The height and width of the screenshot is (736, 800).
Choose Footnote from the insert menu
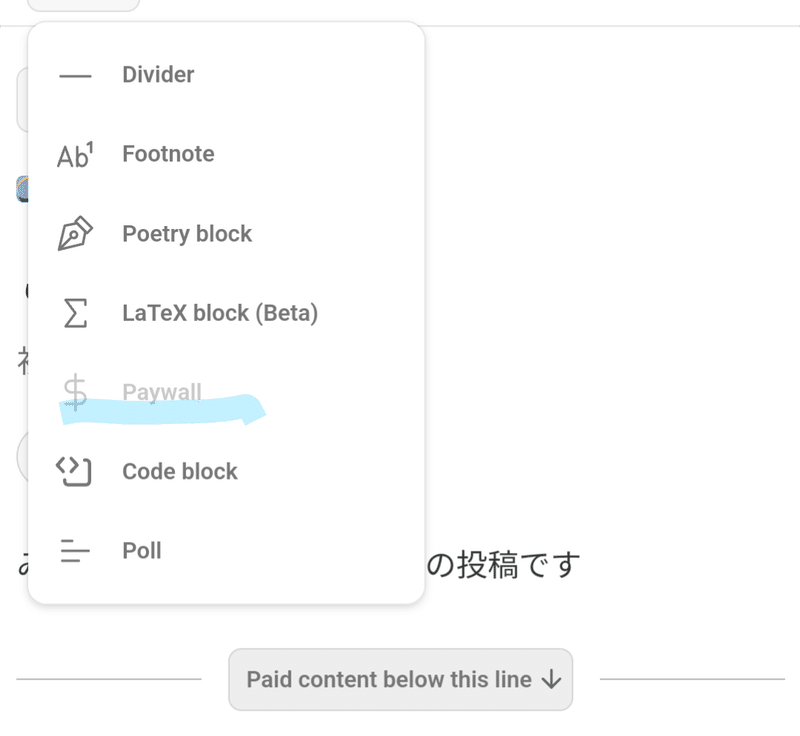pyautogui.click(x=226, y=154)
